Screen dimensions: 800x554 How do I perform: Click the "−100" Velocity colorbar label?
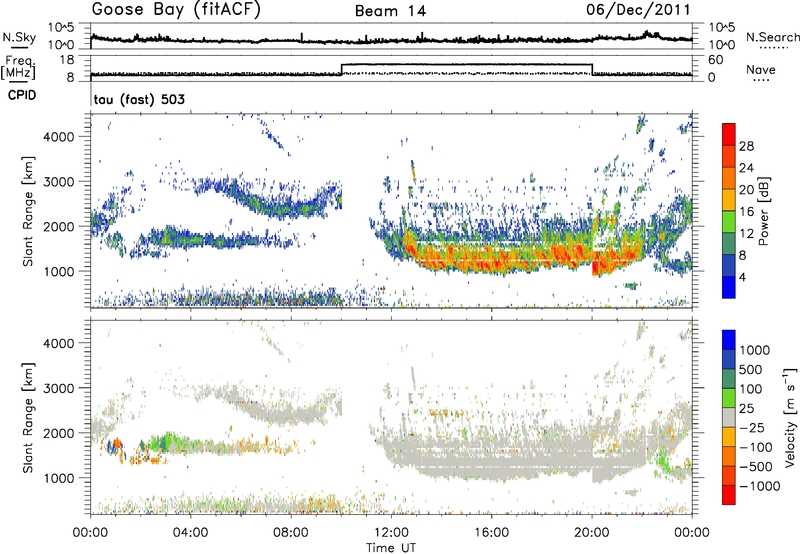click(x=756, y=447)
